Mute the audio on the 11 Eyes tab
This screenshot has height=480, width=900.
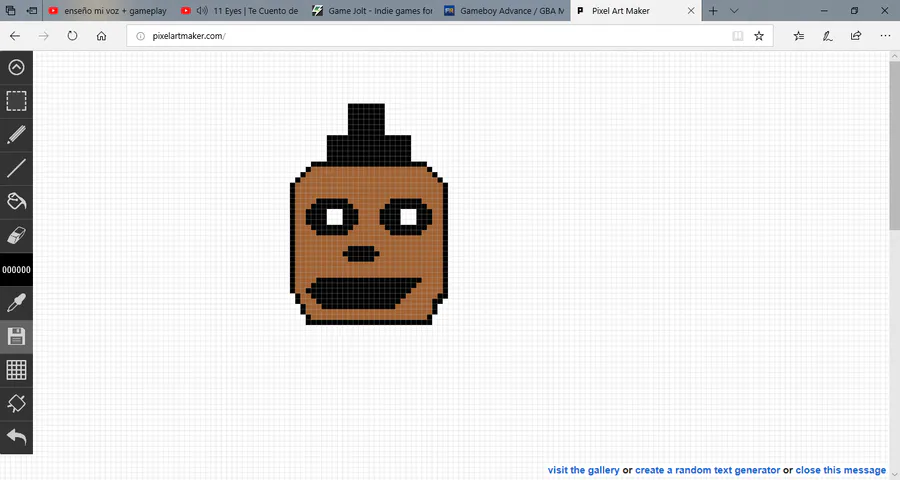pos(202,10)
